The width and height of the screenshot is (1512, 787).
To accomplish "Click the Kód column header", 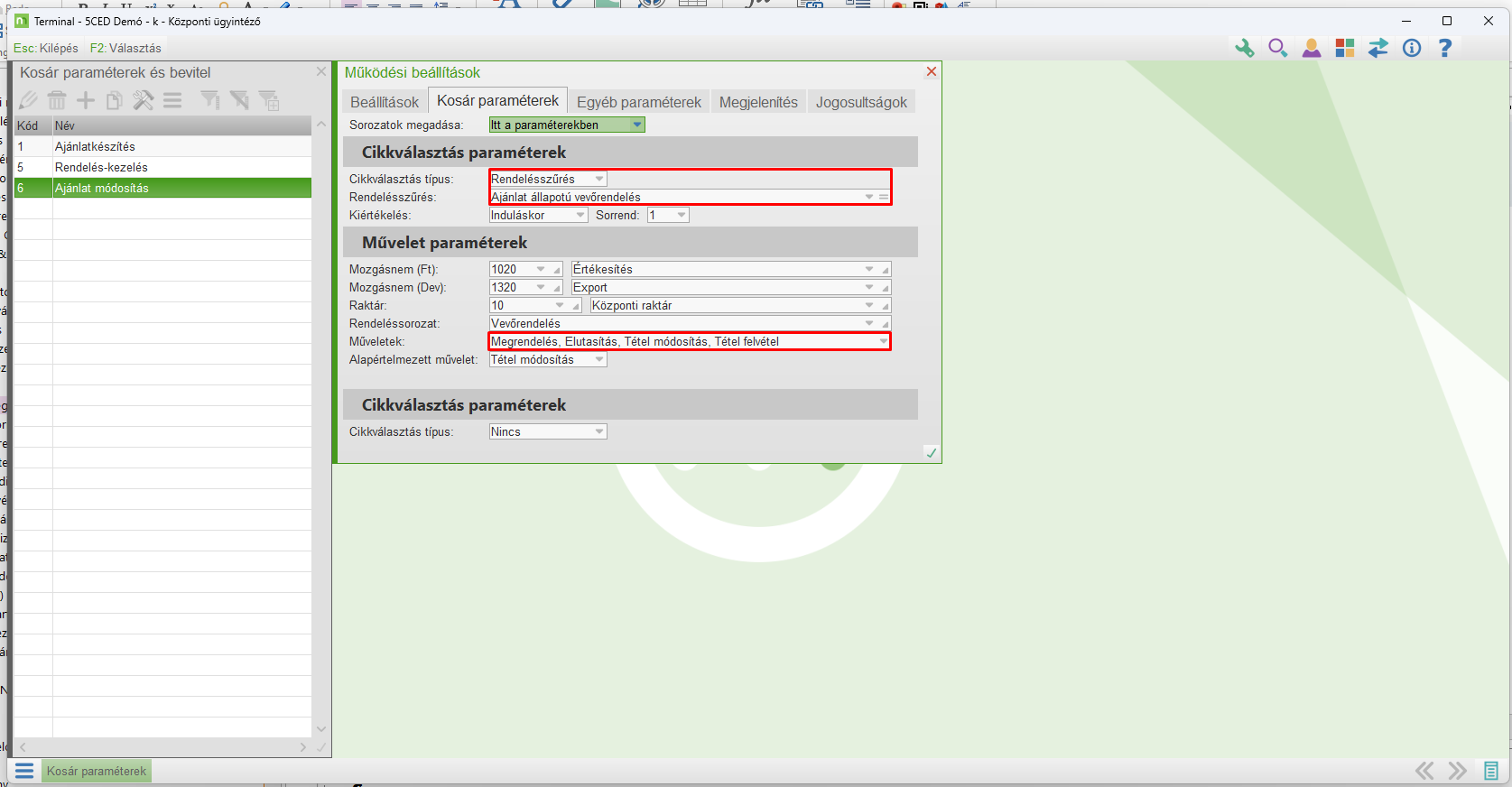I will tap(33, 125).
